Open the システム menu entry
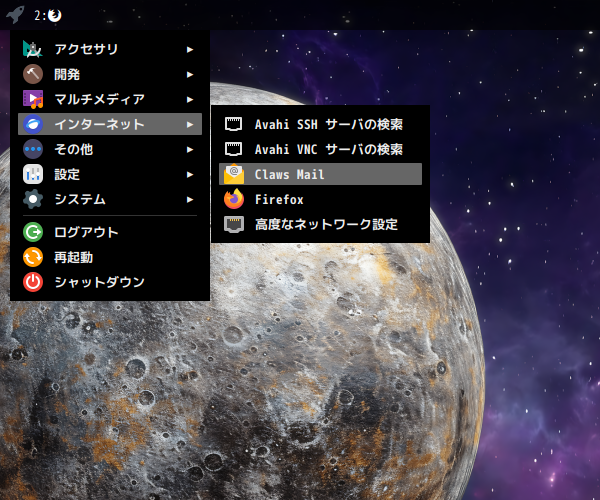This screenshot has width=600, height=500. click(110, 199)
